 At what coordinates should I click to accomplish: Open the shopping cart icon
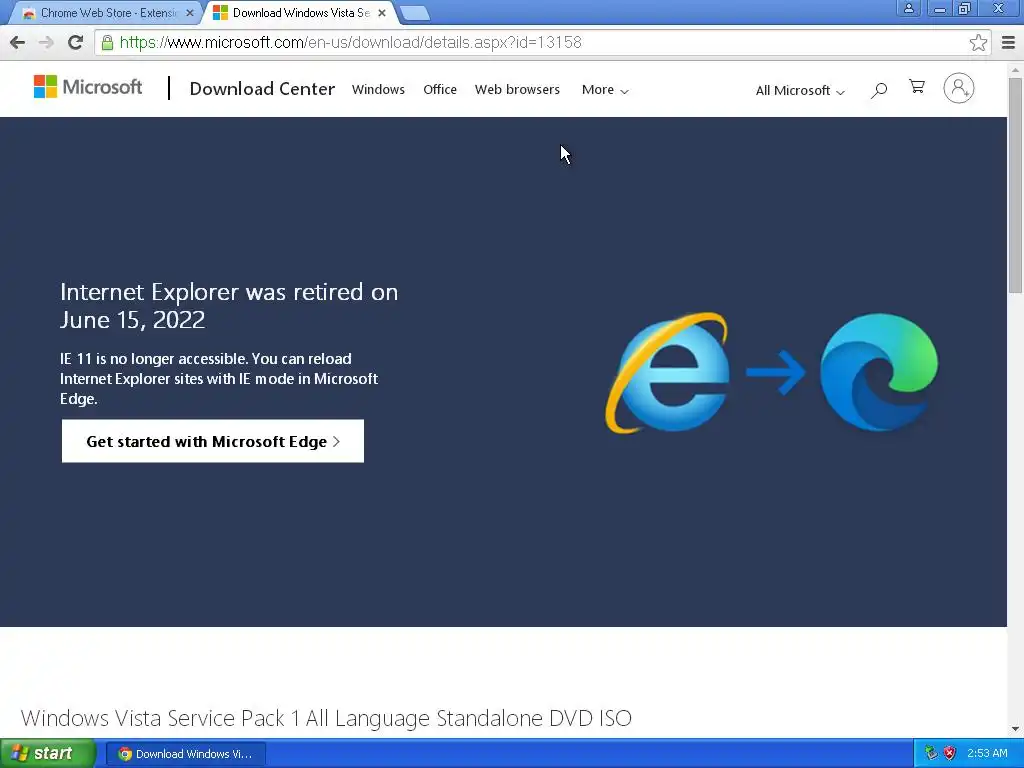(x=917, y=87)
